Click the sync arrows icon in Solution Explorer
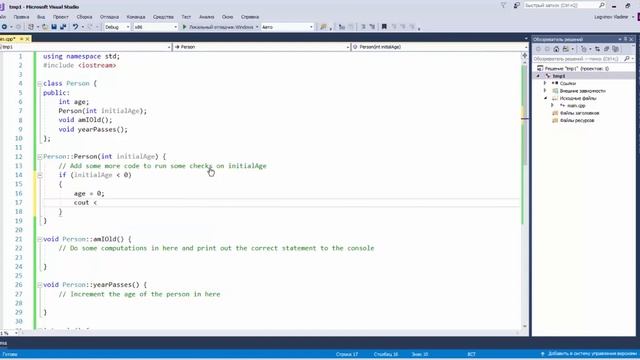The width and height of the screenshot is (640, 360). tap(598, 49)
